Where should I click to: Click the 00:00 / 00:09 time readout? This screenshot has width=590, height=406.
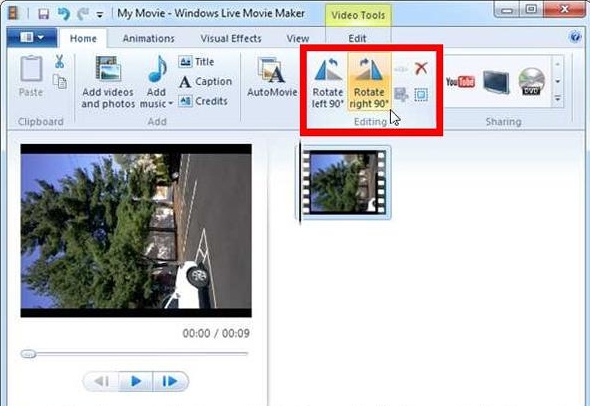click(x=216, y=333)
